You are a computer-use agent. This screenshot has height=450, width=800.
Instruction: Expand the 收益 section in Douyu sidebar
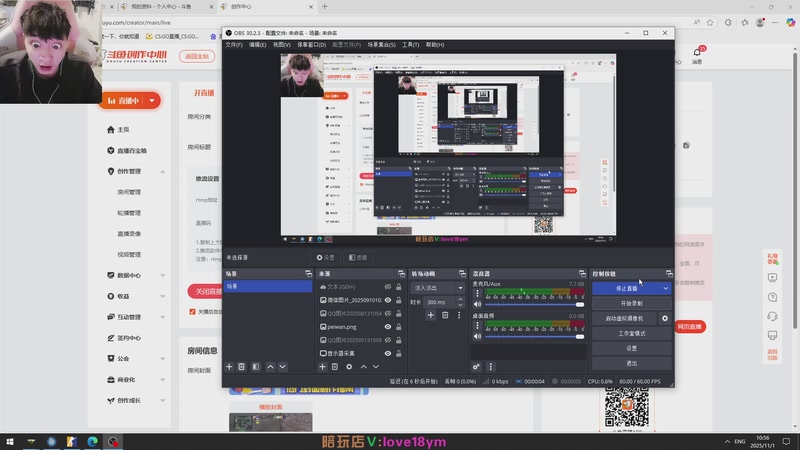click(162, 296)
